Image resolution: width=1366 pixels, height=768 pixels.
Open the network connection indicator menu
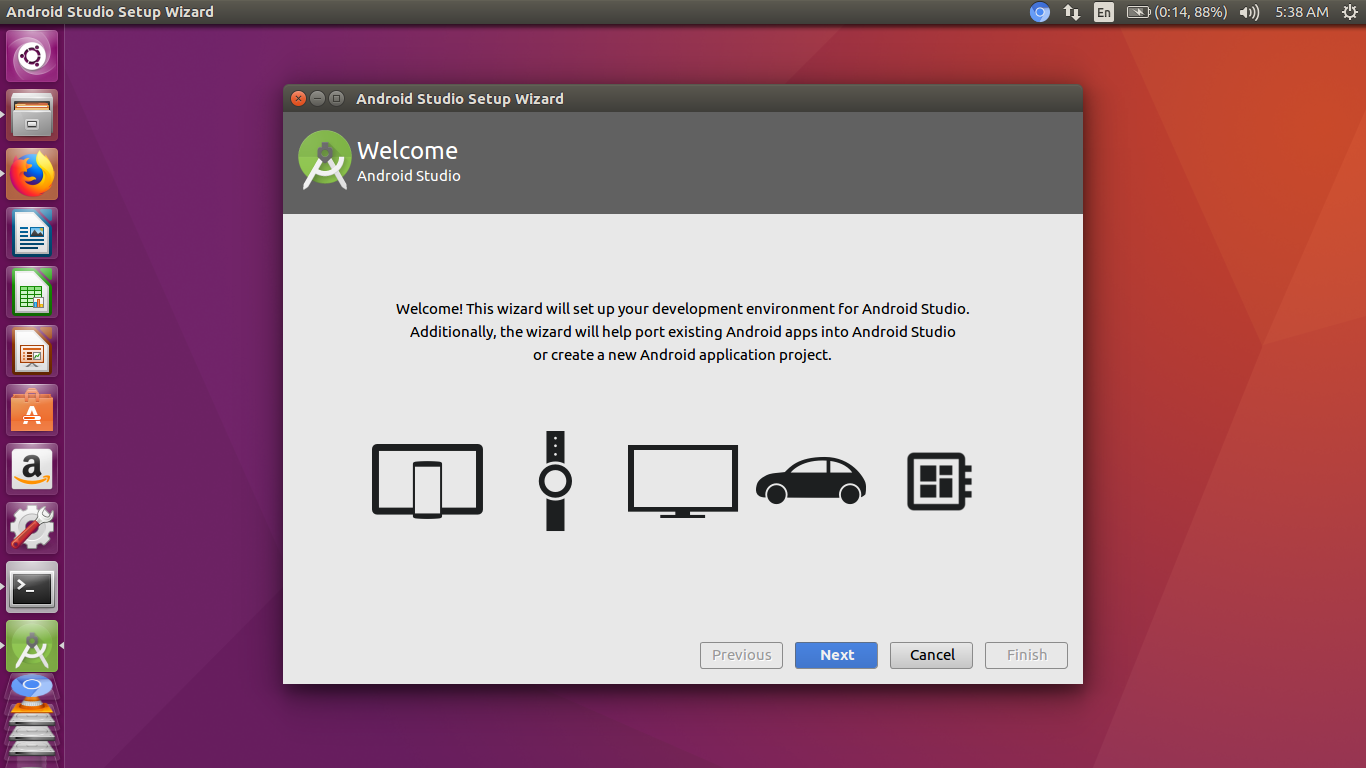(1072, 12)
